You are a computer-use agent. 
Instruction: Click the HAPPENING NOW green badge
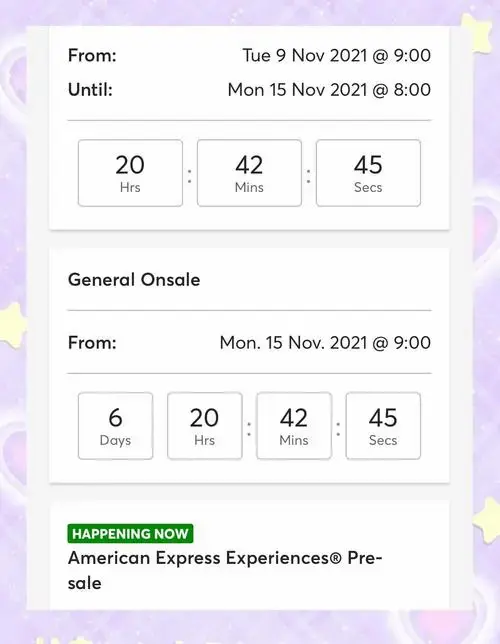pyautogui.click(x=130, y=534)
